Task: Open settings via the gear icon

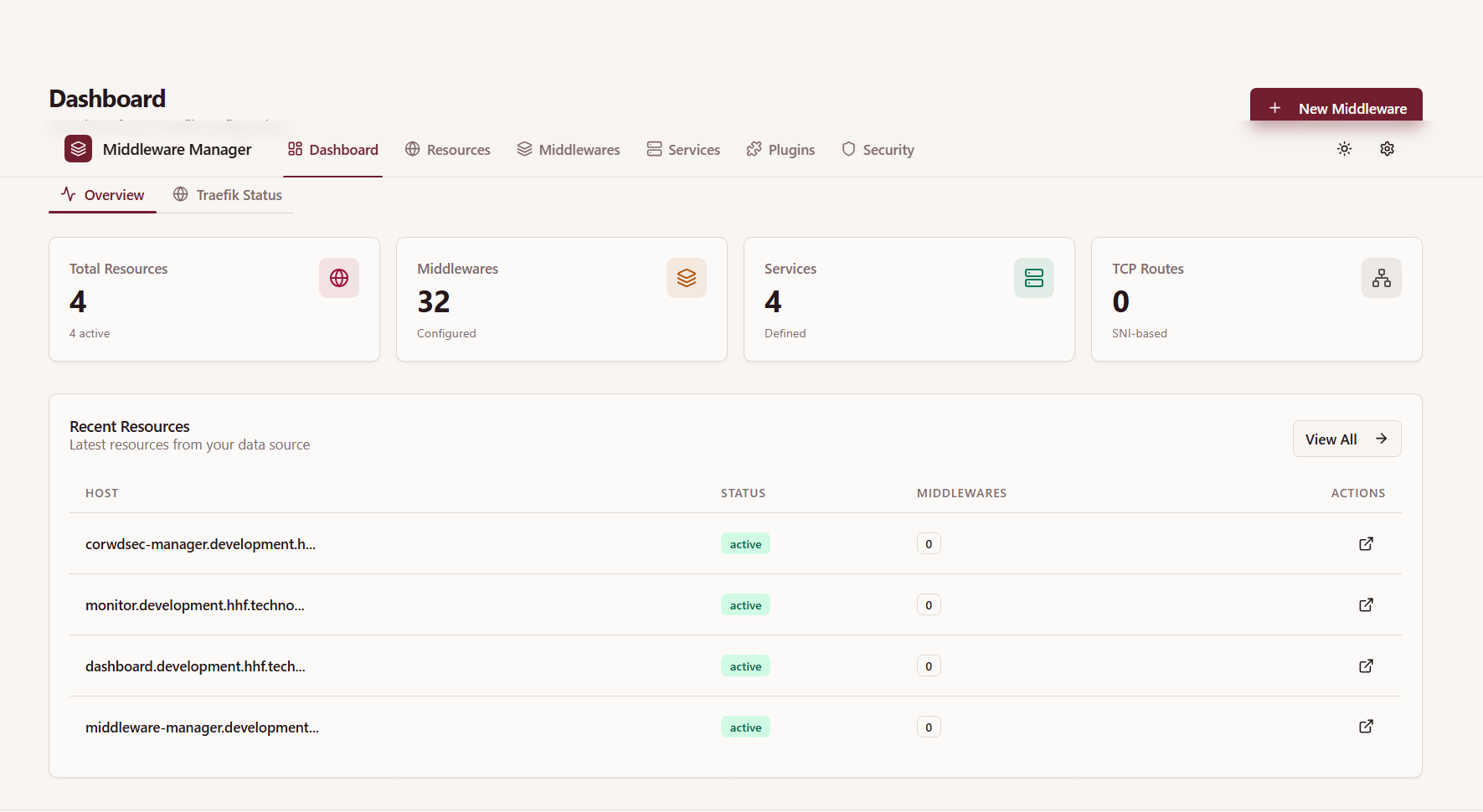Action: point(1387,149)
